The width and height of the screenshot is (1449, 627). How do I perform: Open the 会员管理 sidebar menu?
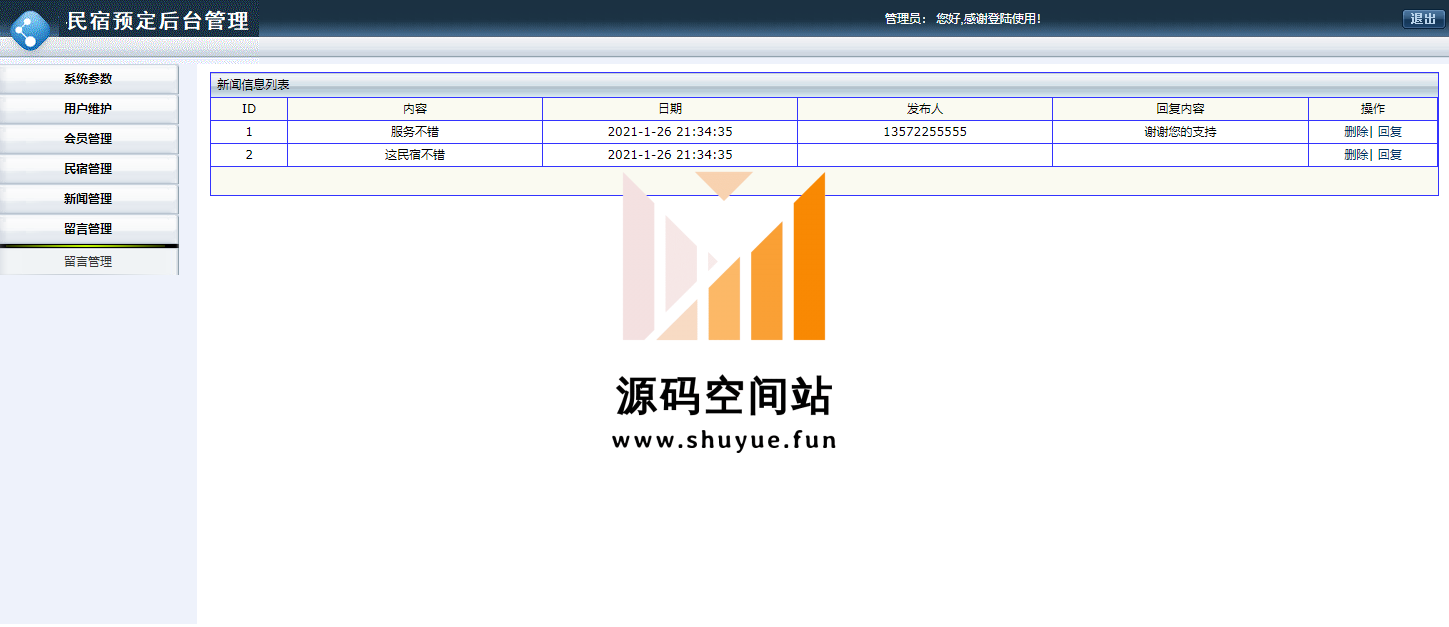[89, 139]
